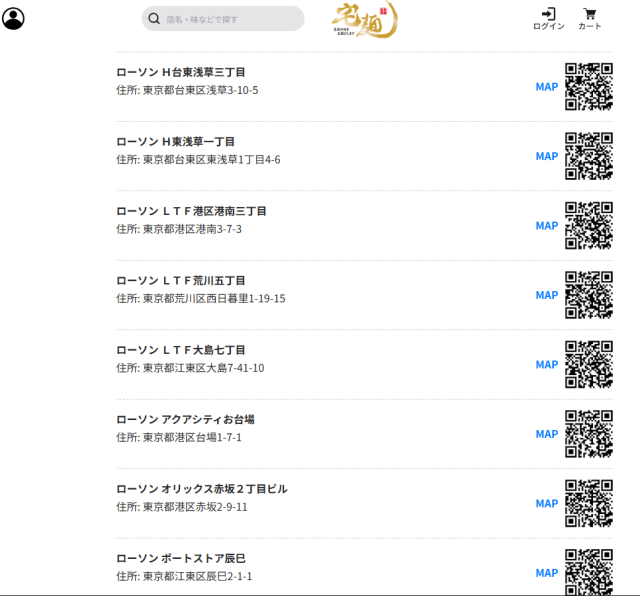The height and width of the screenshot is (596, 640).
Task: Open the login icon labeled ログイン
Action: click(x=548, y=18)
